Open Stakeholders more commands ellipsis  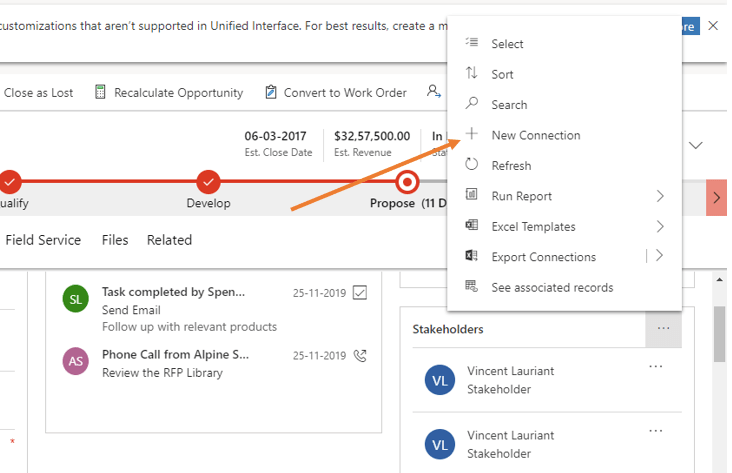[x=663, y=328]
